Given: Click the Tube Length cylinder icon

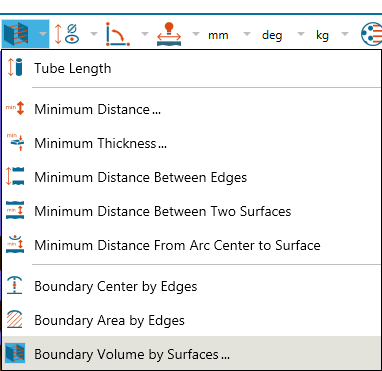Looking at the screenshot, I should tap(15, 67).
